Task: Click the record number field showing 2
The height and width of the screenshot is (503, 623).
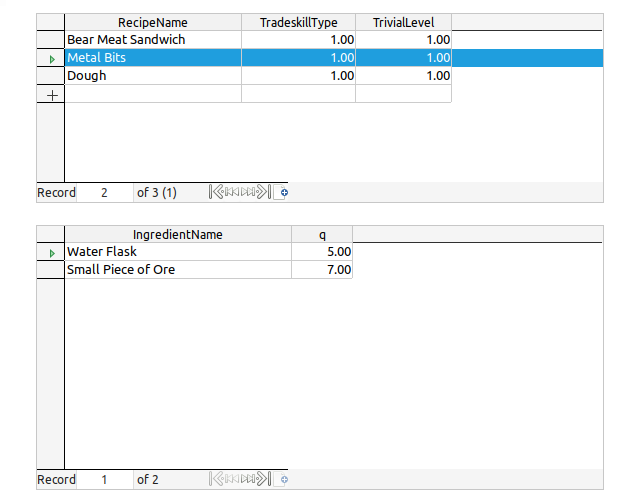Action: 104,193
